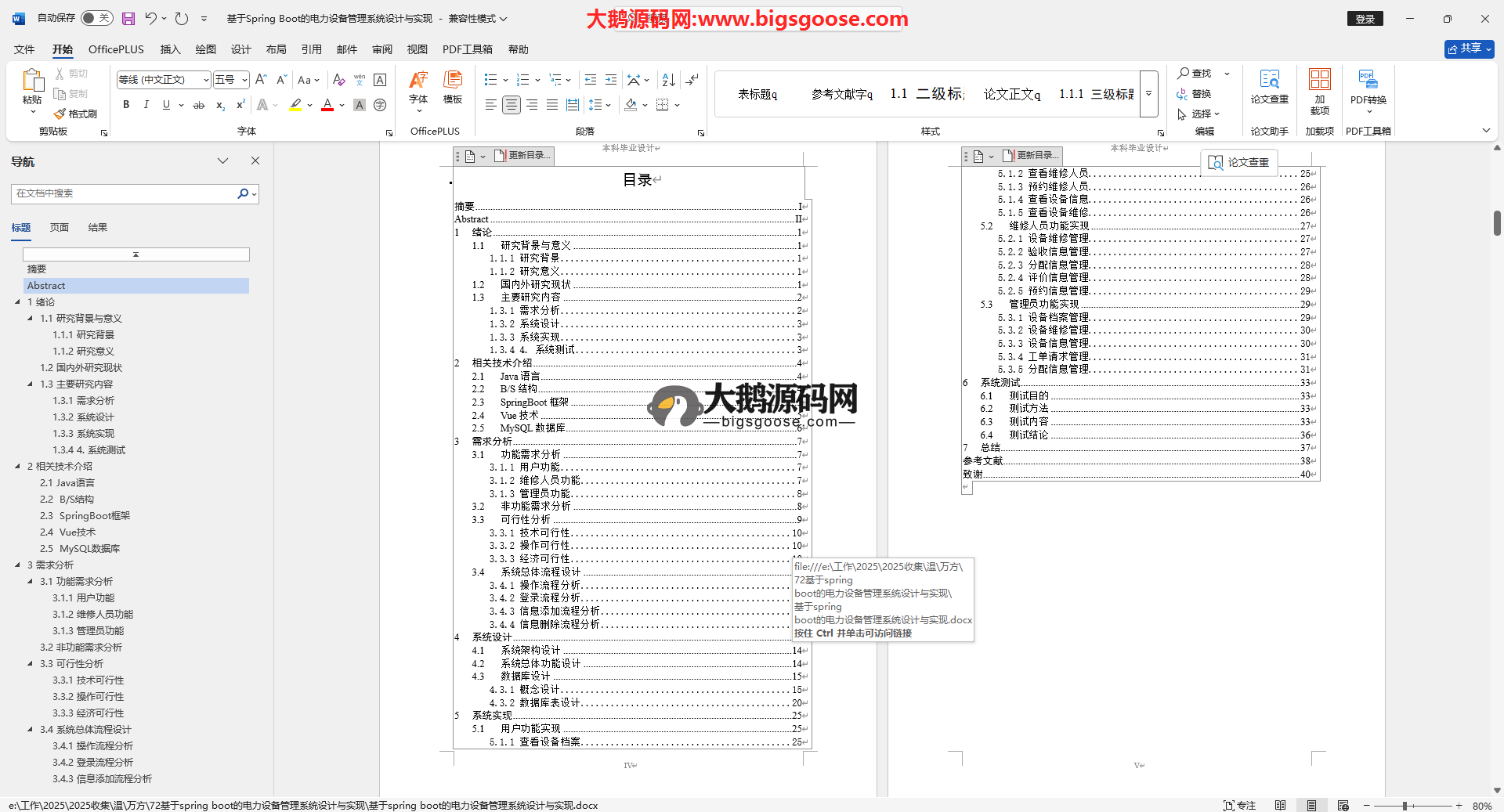Click the italic formatting icon
Screen dimensions: 1504x812
[146, 105]
